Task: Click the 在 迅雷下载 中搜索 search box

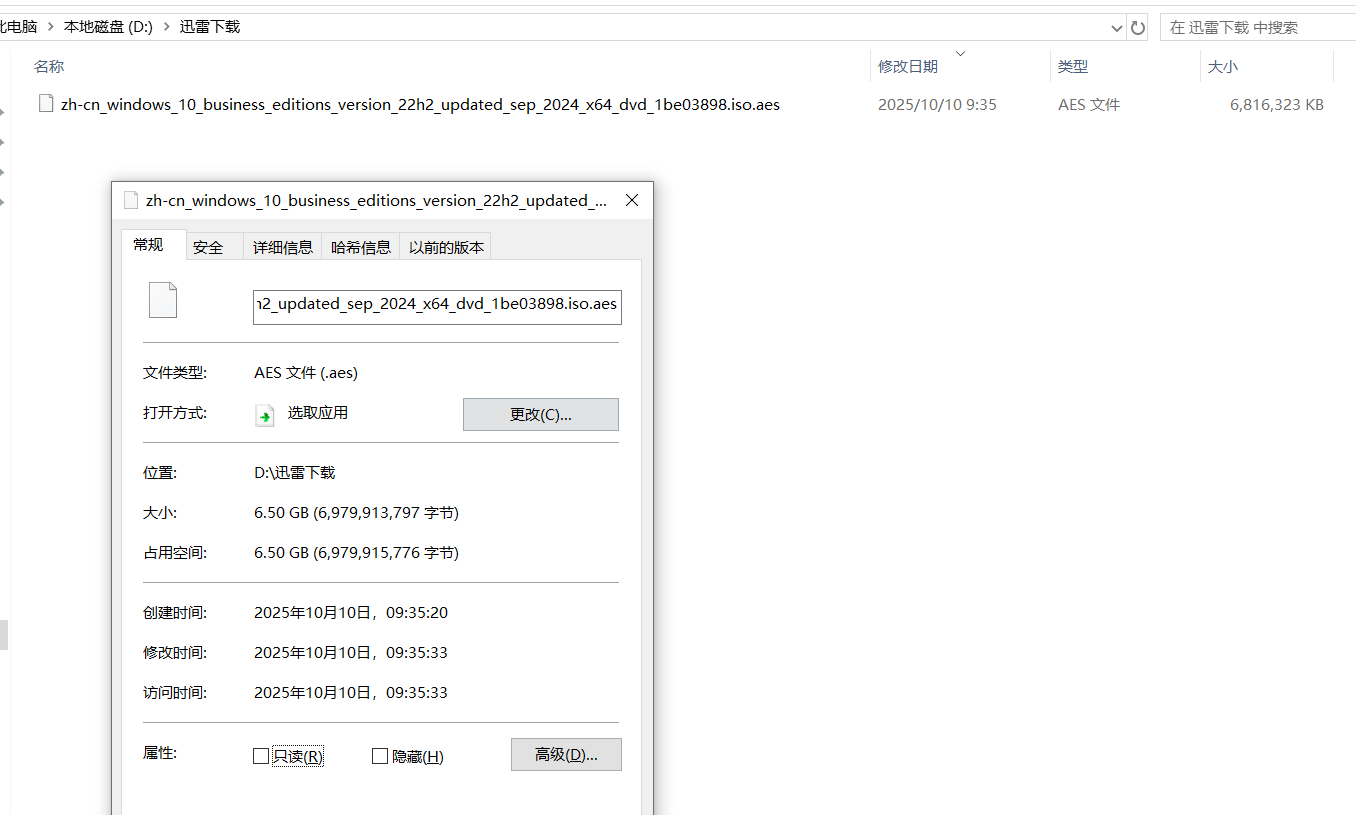Action: (x=1257, y=27)
